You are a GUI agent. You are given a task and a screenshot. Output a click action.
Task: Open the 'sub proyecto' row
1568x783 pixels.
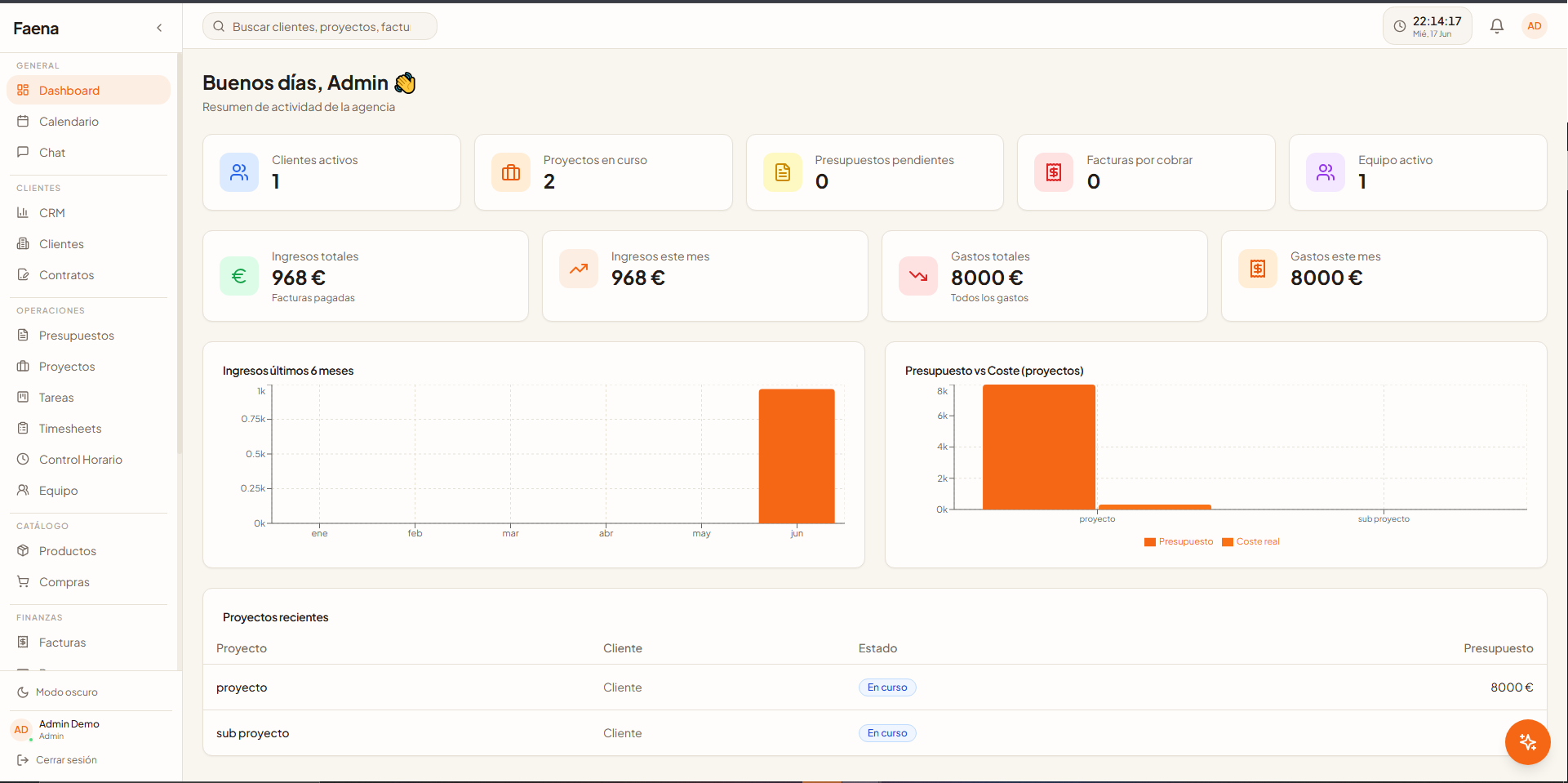coord(874,733)
